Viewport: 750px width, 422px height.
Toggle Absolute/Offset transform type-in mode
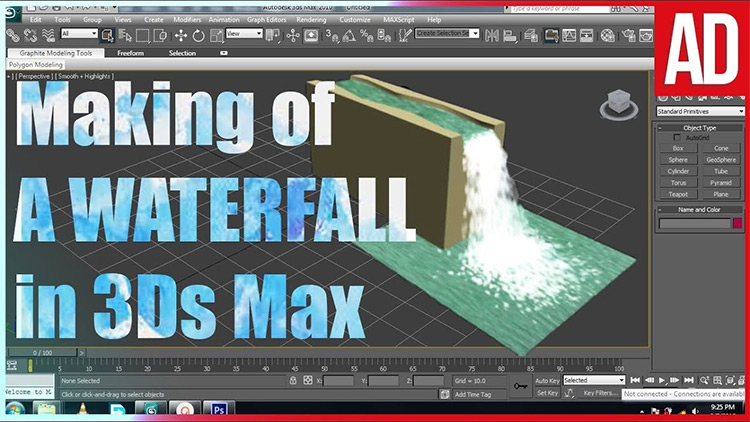point(308,380)
